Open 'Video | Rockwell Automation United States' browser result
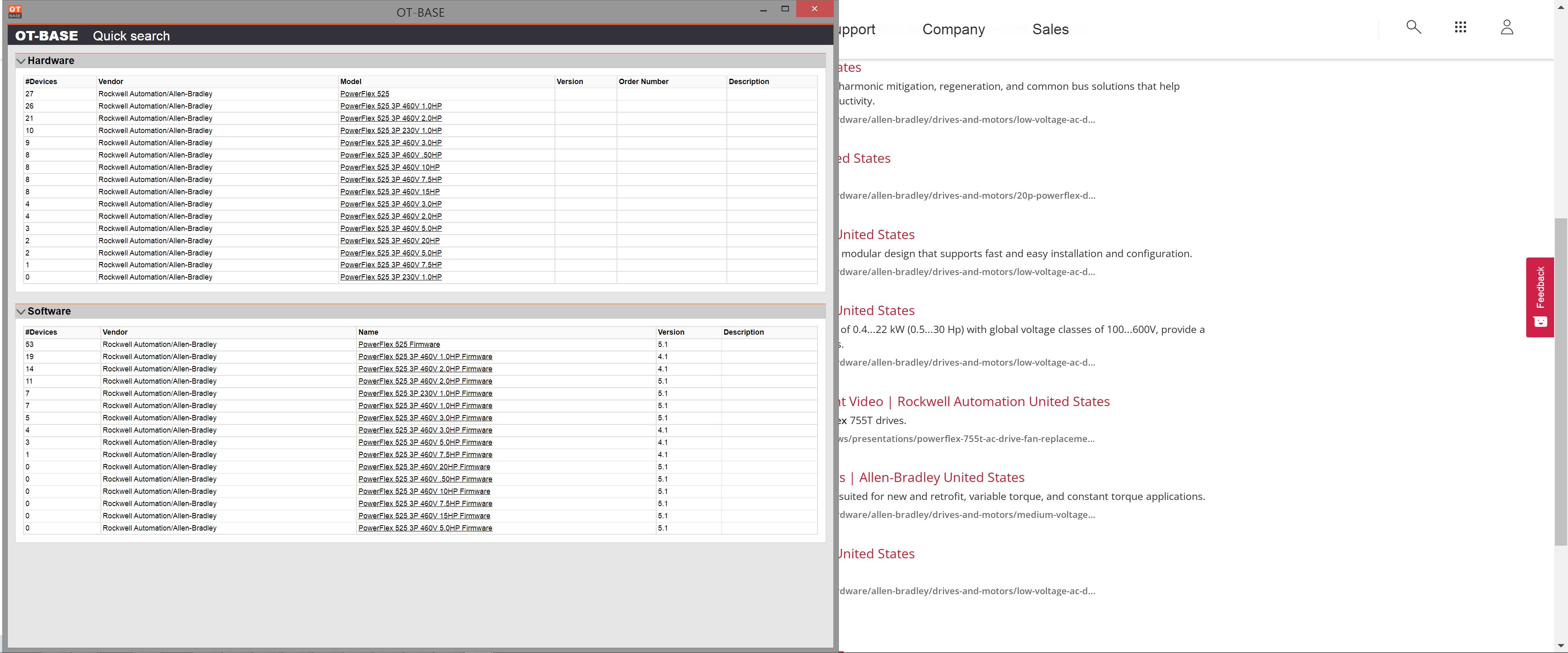Screen dimensions: 1568x653 (974, 402)
